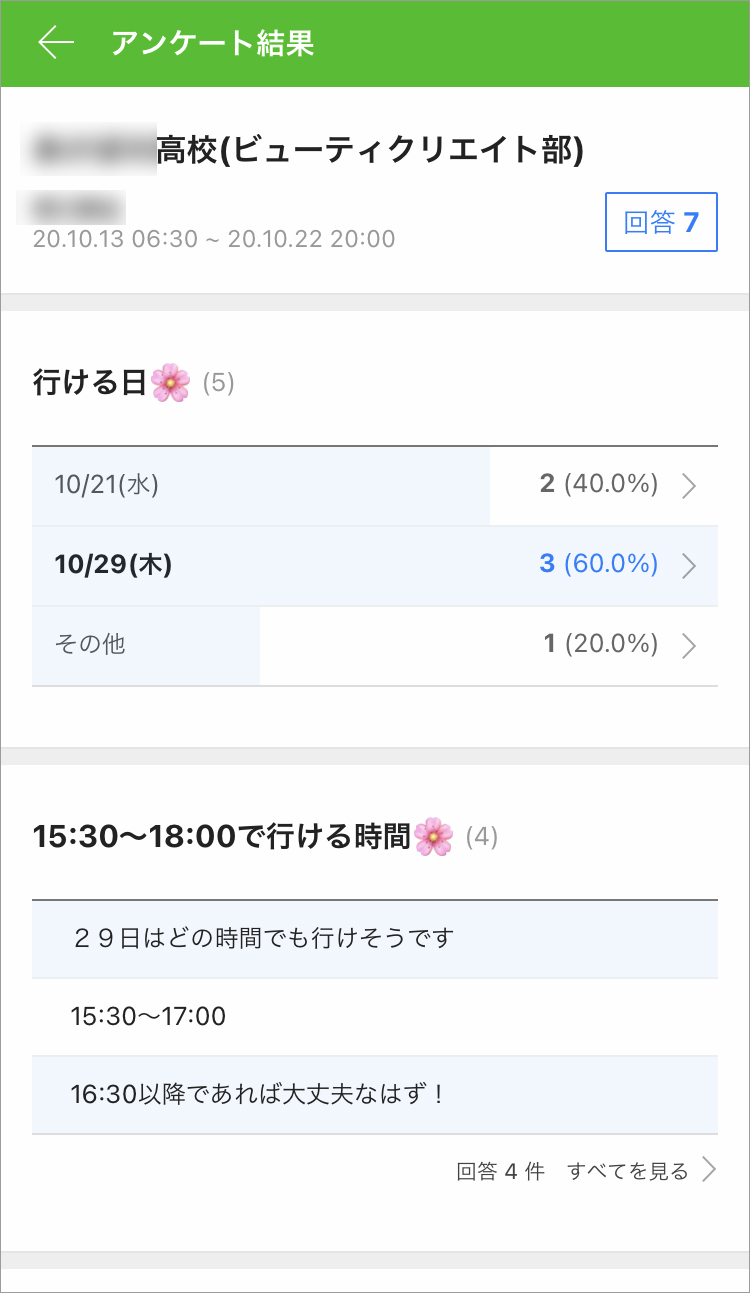Tap the すべてを見る link
Image resolution: width=750 pixels, height=1293 pixels.
627,1171
